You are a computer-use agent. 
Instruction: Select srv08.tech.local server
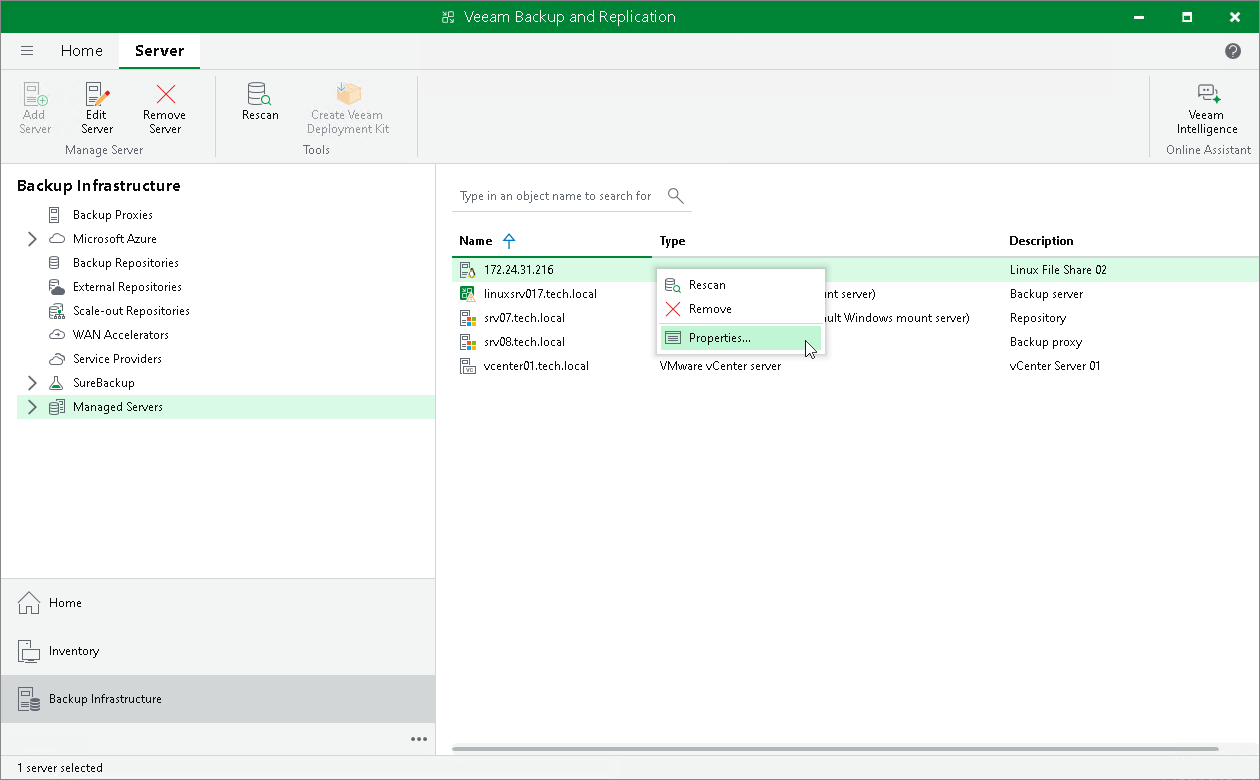[x=524, y=342]
